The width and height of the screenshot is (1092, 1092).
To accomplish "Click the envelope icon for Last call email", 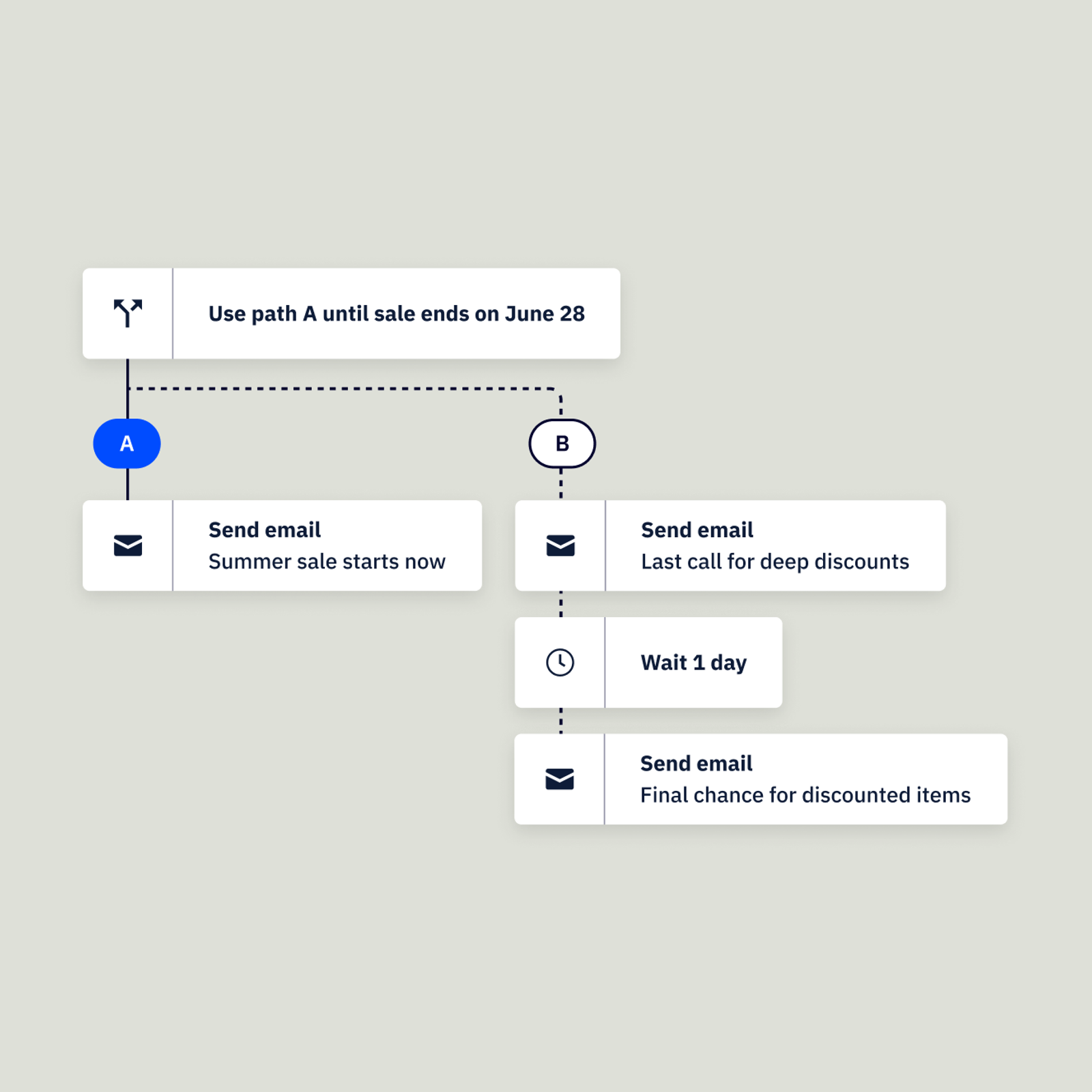I will [560, 545].
